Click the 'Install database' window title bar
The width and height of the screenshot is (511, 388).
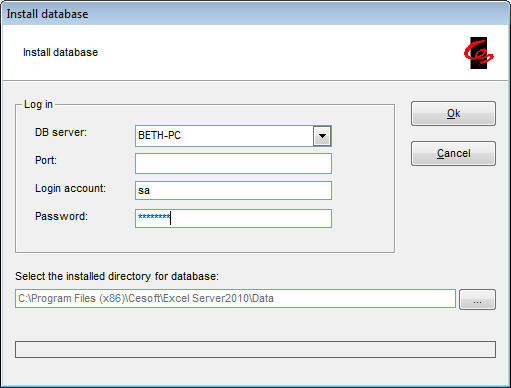tap(255, 14)
